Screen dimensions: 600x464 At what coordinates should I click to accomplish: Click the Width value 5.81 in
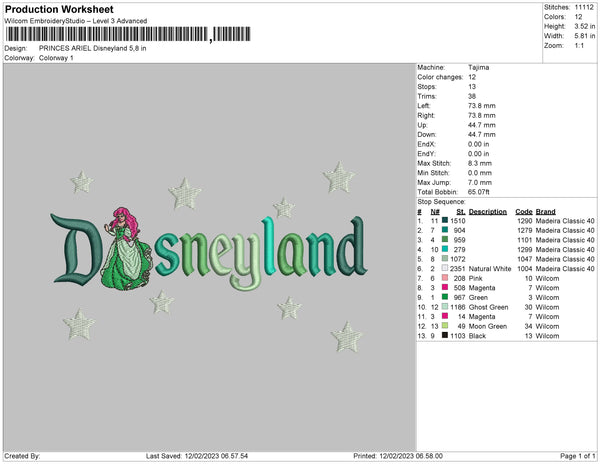pos(584,36)
